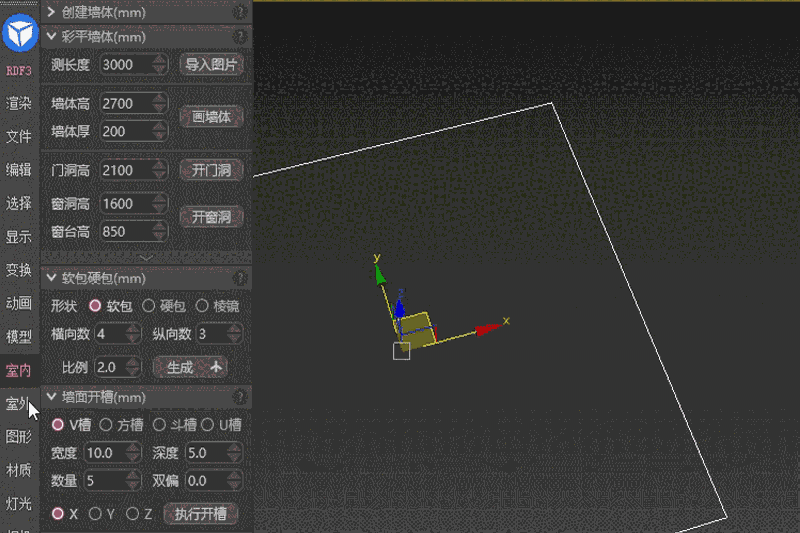Click the blue Z axis arrow gizmo

pos(400,308)
